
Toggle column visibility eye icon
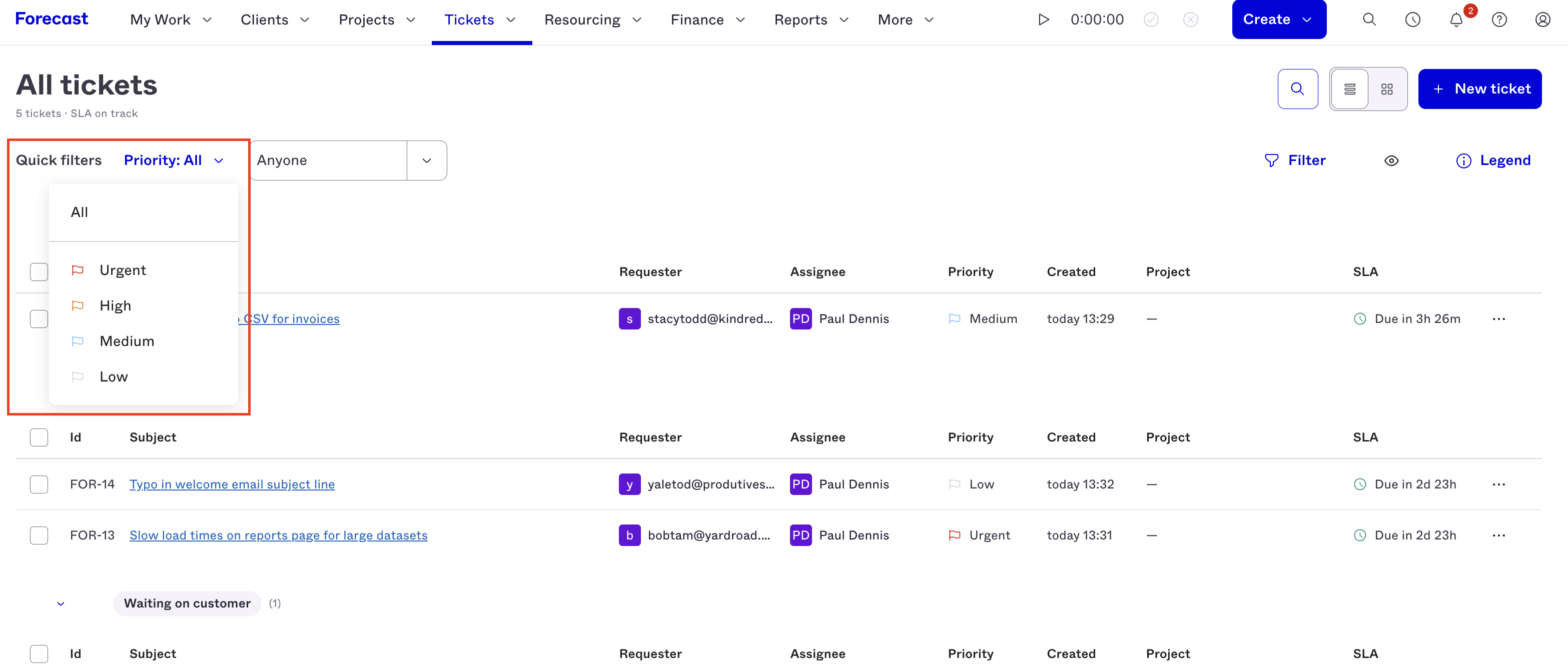[x=1391, y=160]
